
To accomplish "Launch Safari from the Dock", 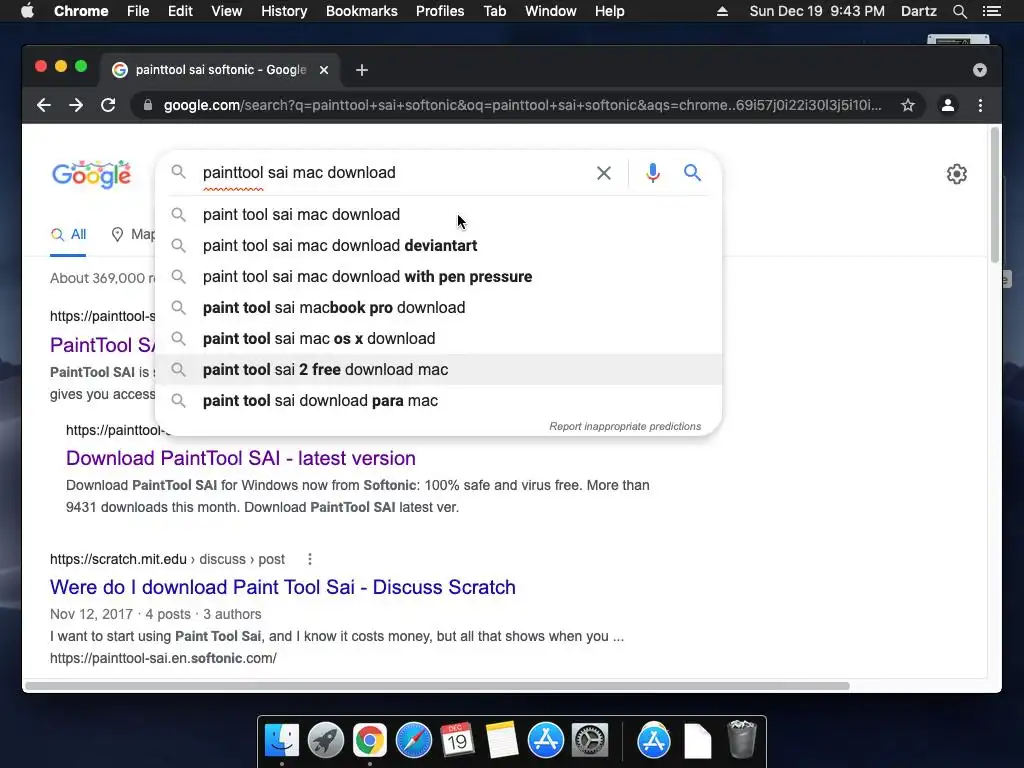I will [413, 741].
